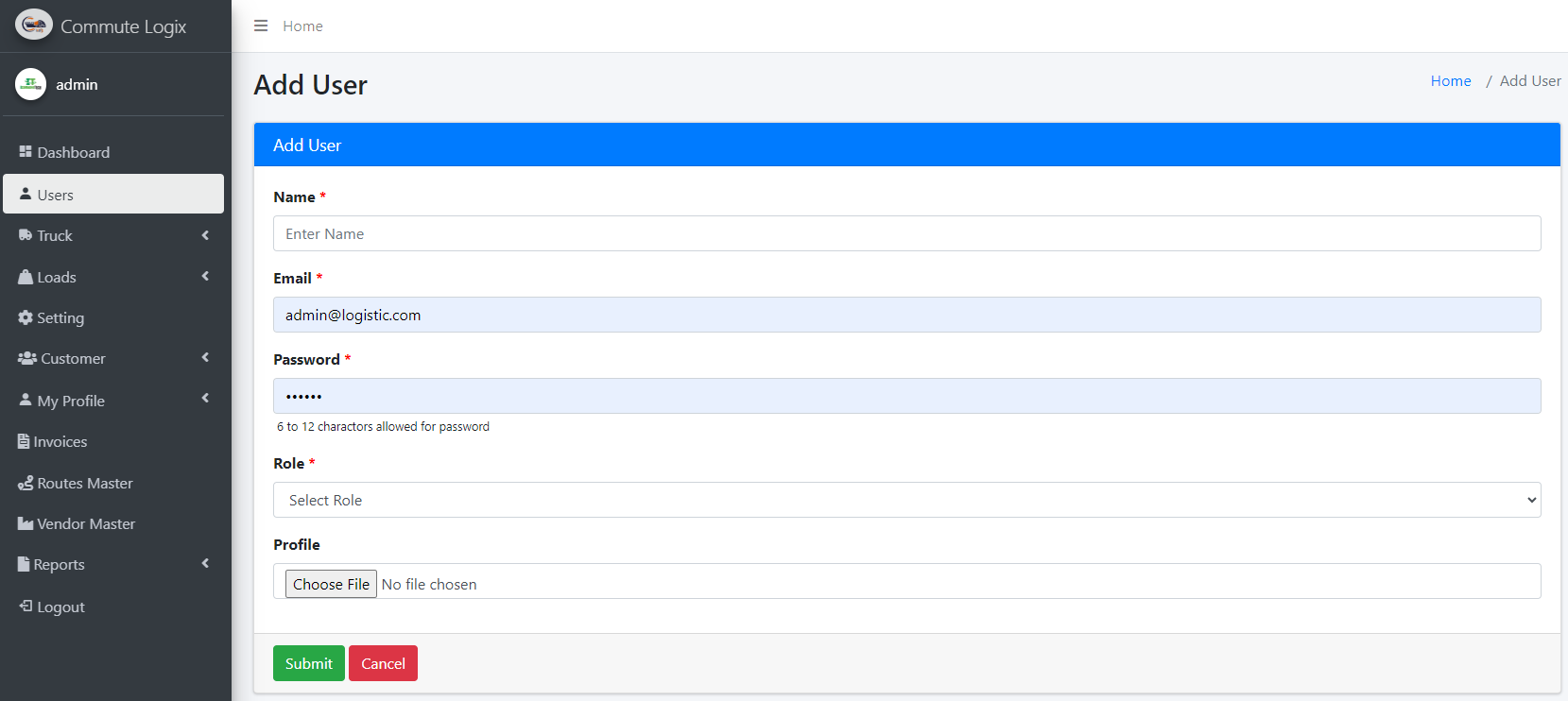The width and height of the screenshot is (1568, 701).
Task: Follow the Home breadcrumb link
Action: 1450,81
